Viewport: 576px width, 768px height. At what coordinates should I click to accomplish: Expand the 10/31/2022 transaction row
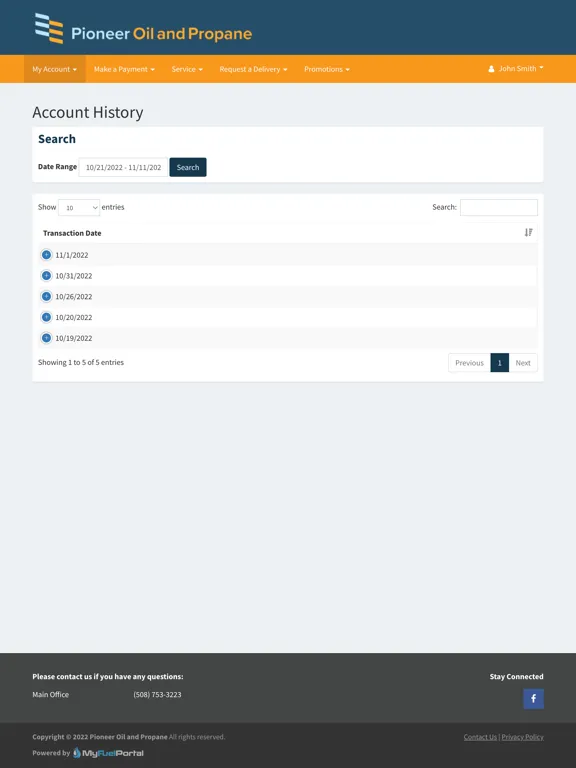(x=47, y=276)
